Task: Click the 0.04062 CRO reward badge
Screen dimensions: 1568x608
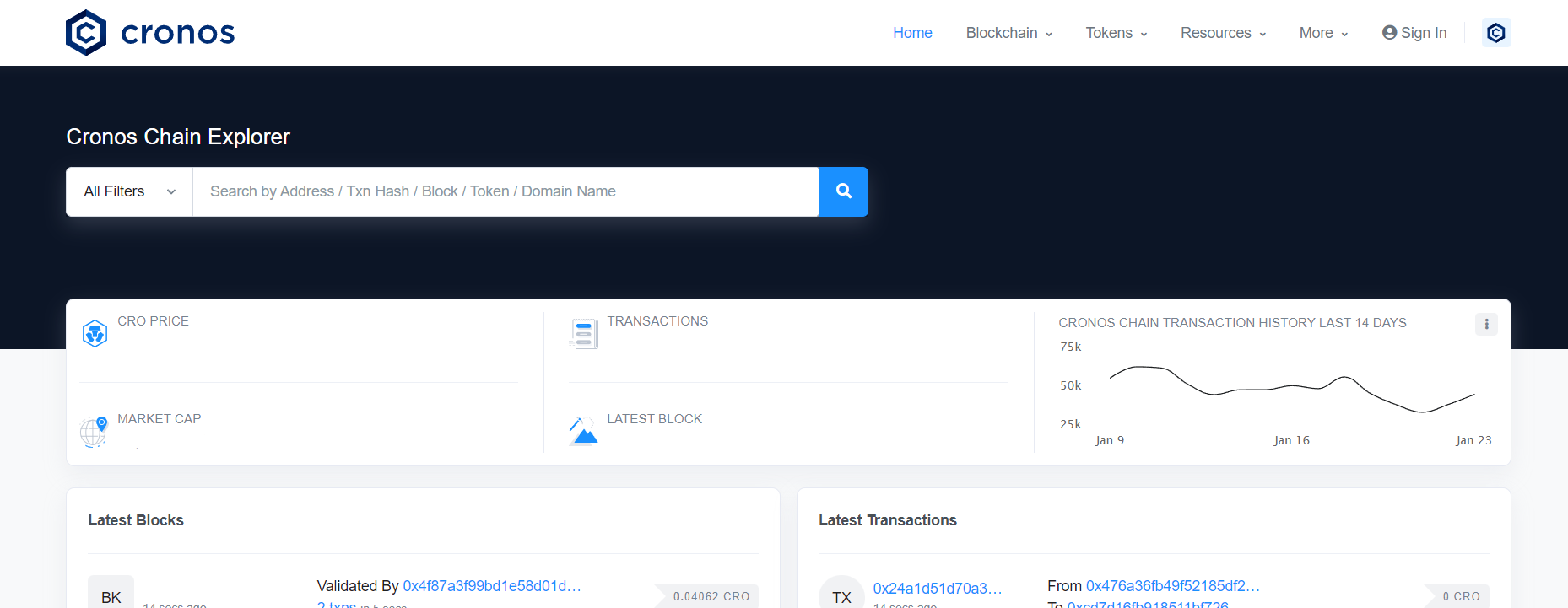Action: [707, 596]
